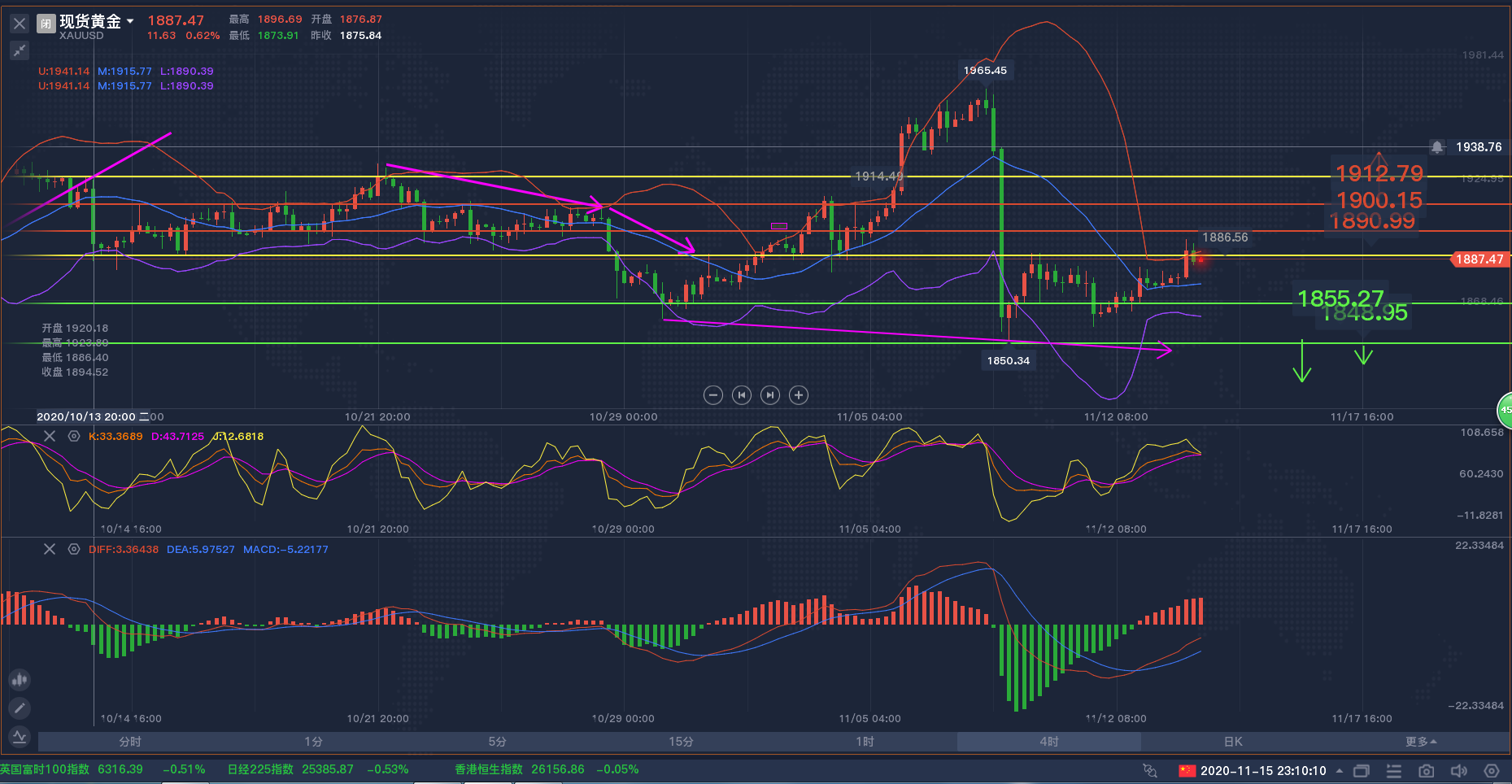This screenshot has height=784, width=1512.
Task: Click the DIFF:3.36438 value label
Action: [x=124, y=550]
